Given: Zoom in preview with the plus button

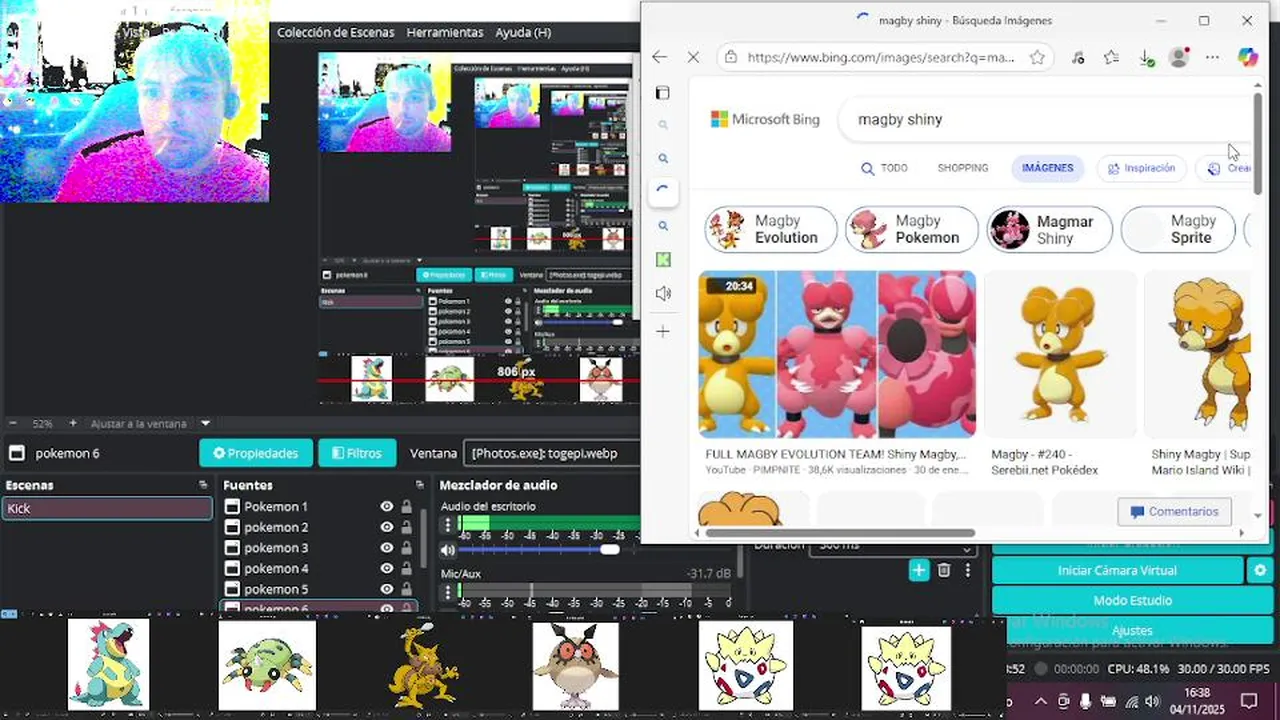Looking at the screenshot, I should click(73, 423).
